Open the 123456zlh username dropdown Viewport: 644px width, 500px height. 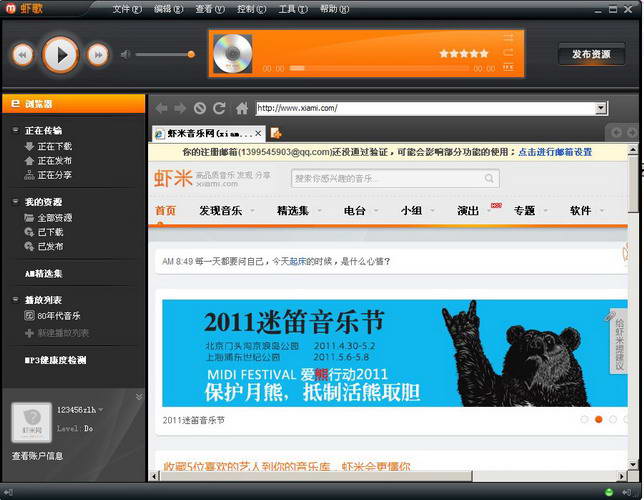[80, 410]
